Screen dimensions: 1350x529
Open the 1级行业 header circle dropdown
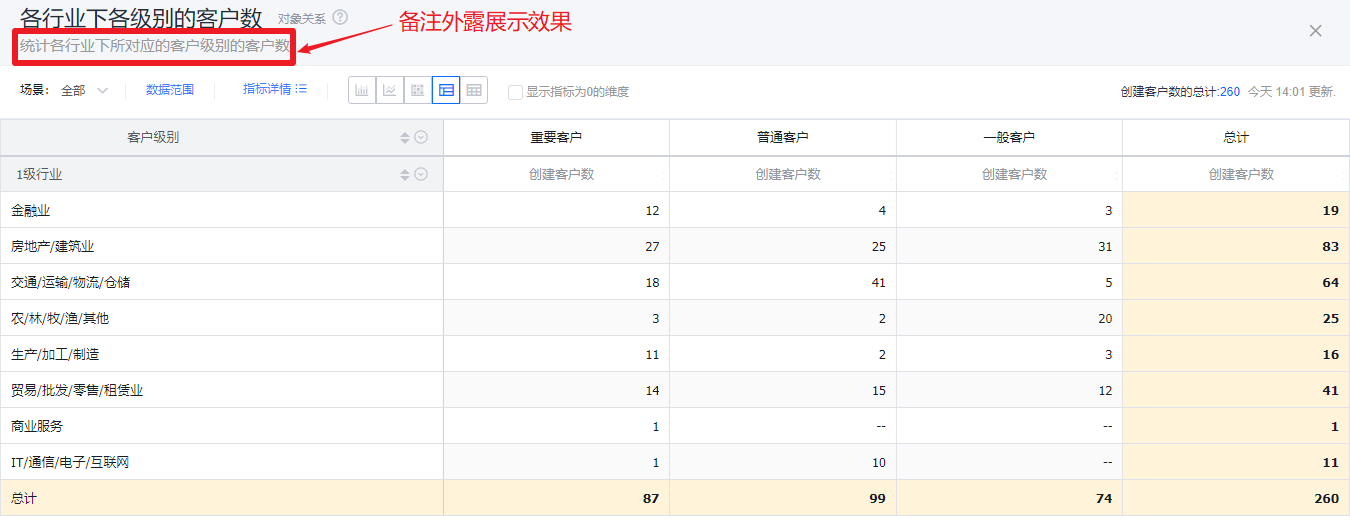click(421, 175)
